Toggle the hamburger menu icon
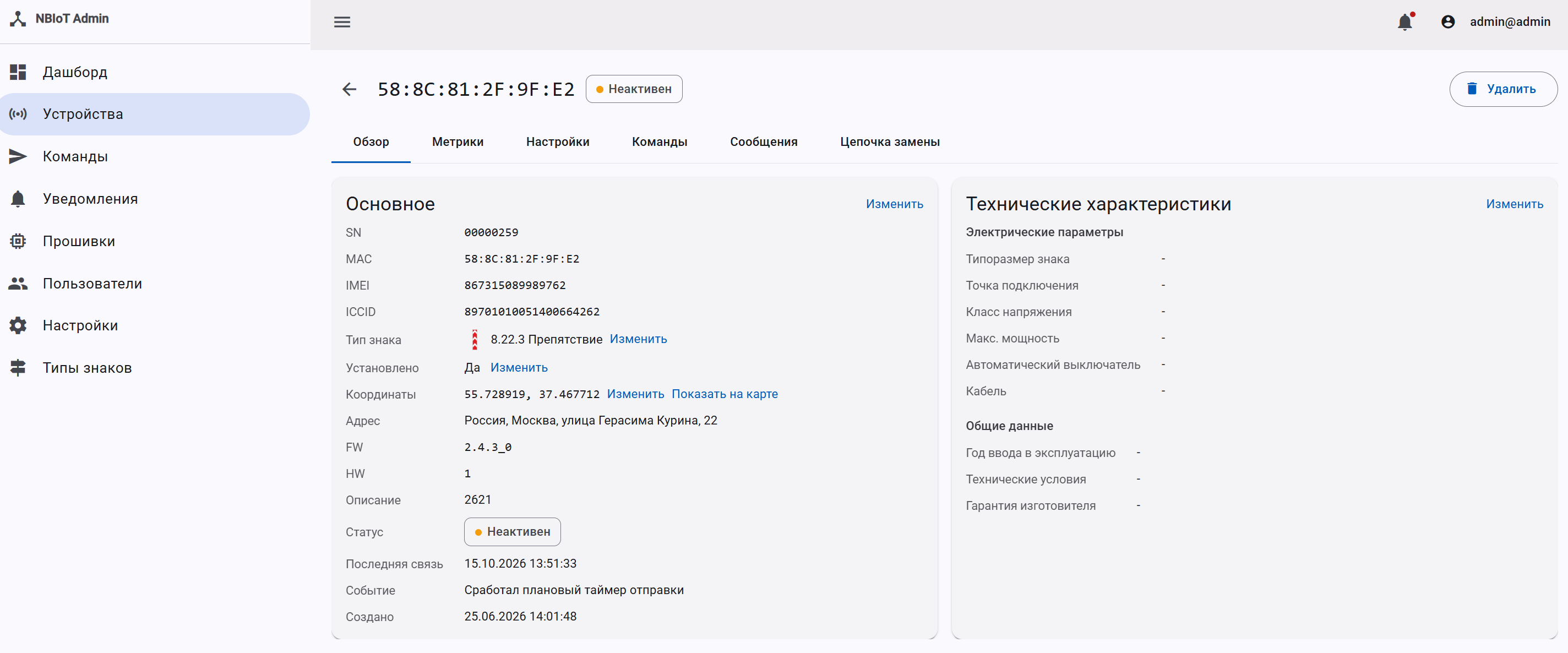 342,22
